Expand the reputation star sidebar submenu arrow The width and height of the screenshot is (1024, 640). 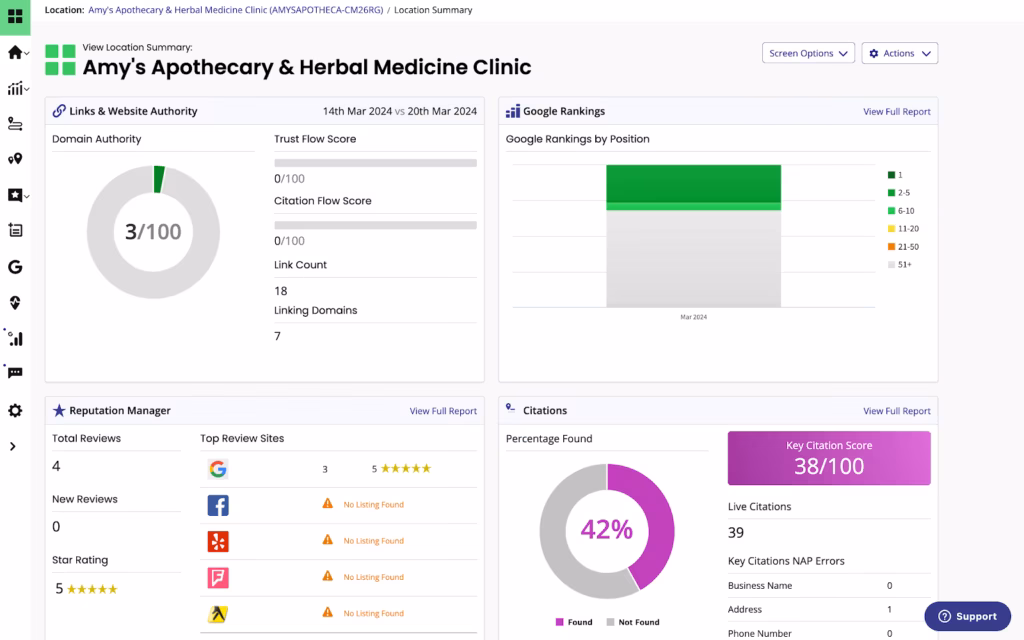tap(27, 196)
